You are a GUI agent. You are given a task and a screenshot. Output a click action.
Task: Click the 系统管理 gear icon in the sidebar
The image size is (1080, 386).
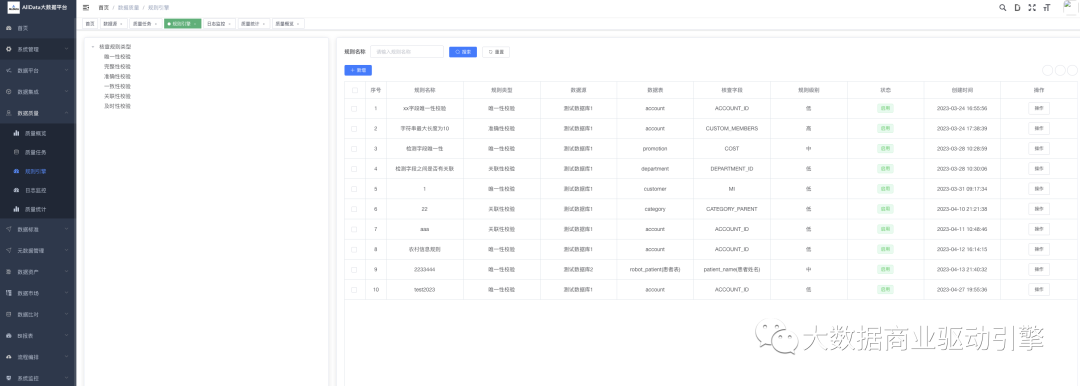[8, 50]
